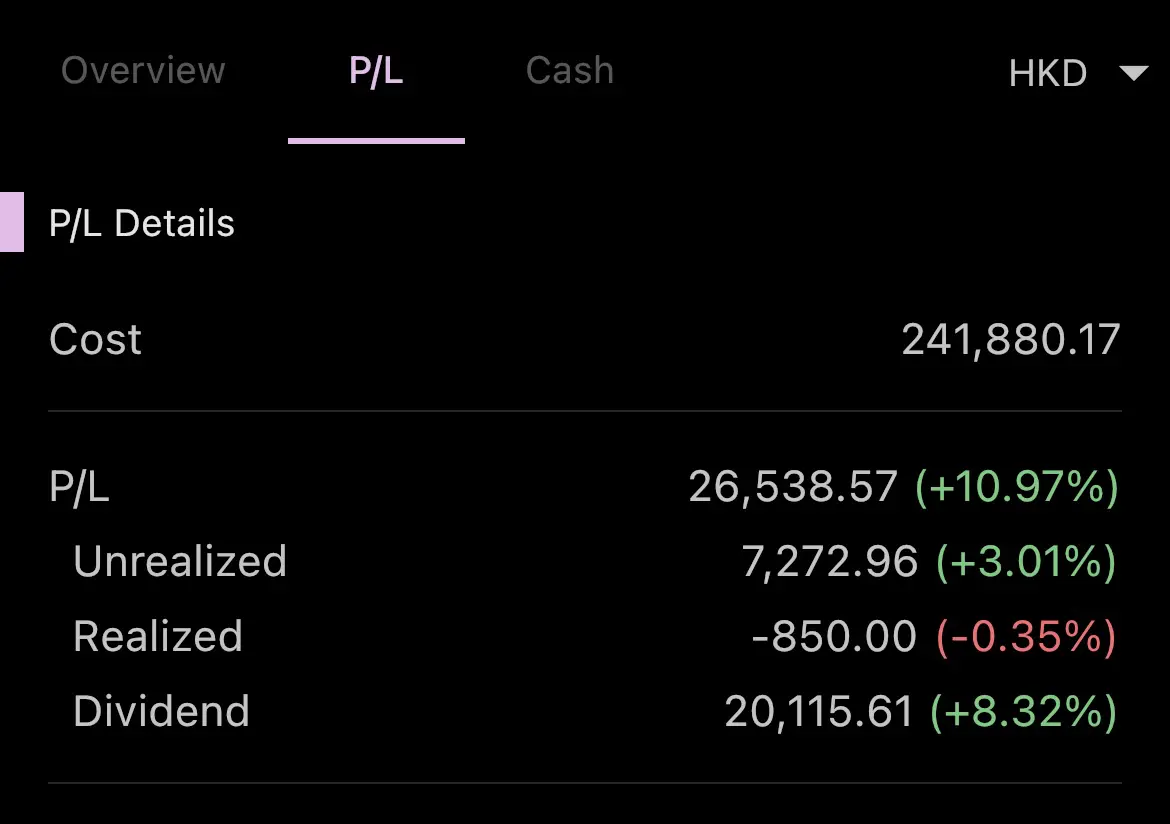The height and width of the screenshot is (824, 1170).
Task: Select the Cost row label
Action: coord(95,340)
